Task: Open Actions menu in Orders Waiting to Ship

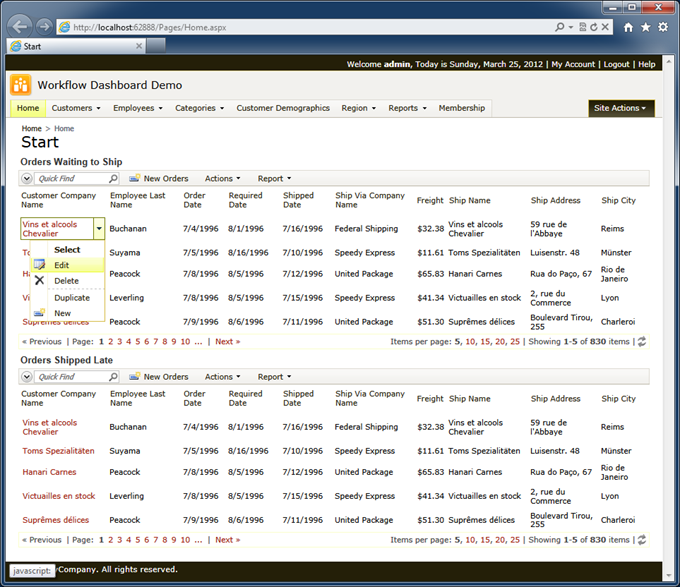Action: pyautogui.click(x=222, y=178)
